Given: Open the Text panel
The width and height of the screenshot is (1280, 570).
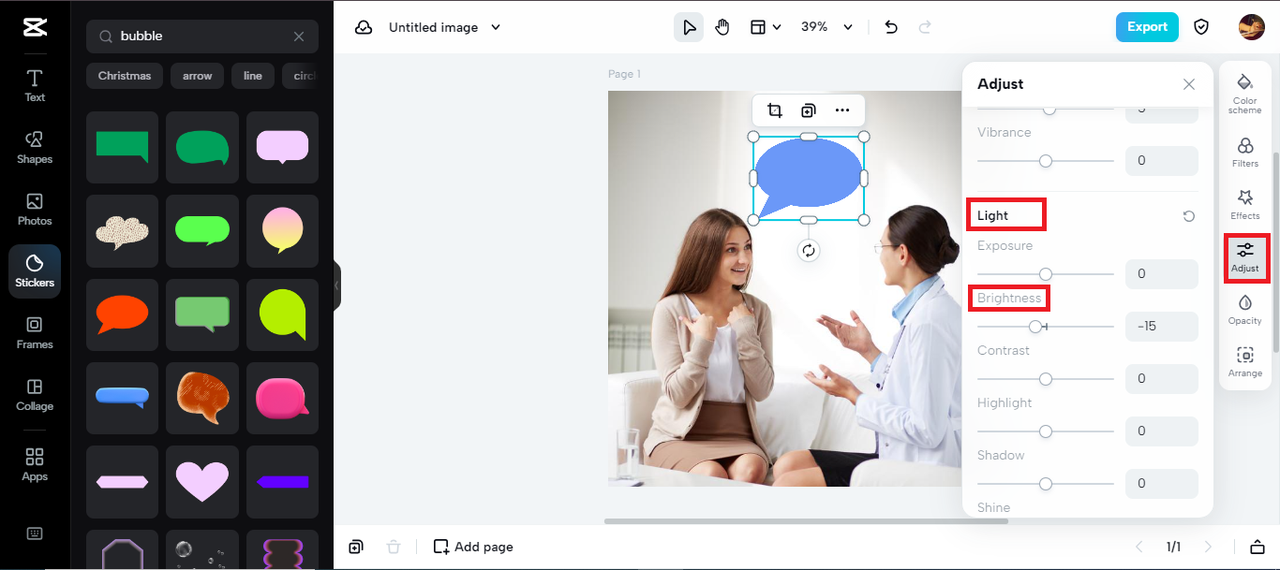Looking at the screenshot, I should point(35,86).
